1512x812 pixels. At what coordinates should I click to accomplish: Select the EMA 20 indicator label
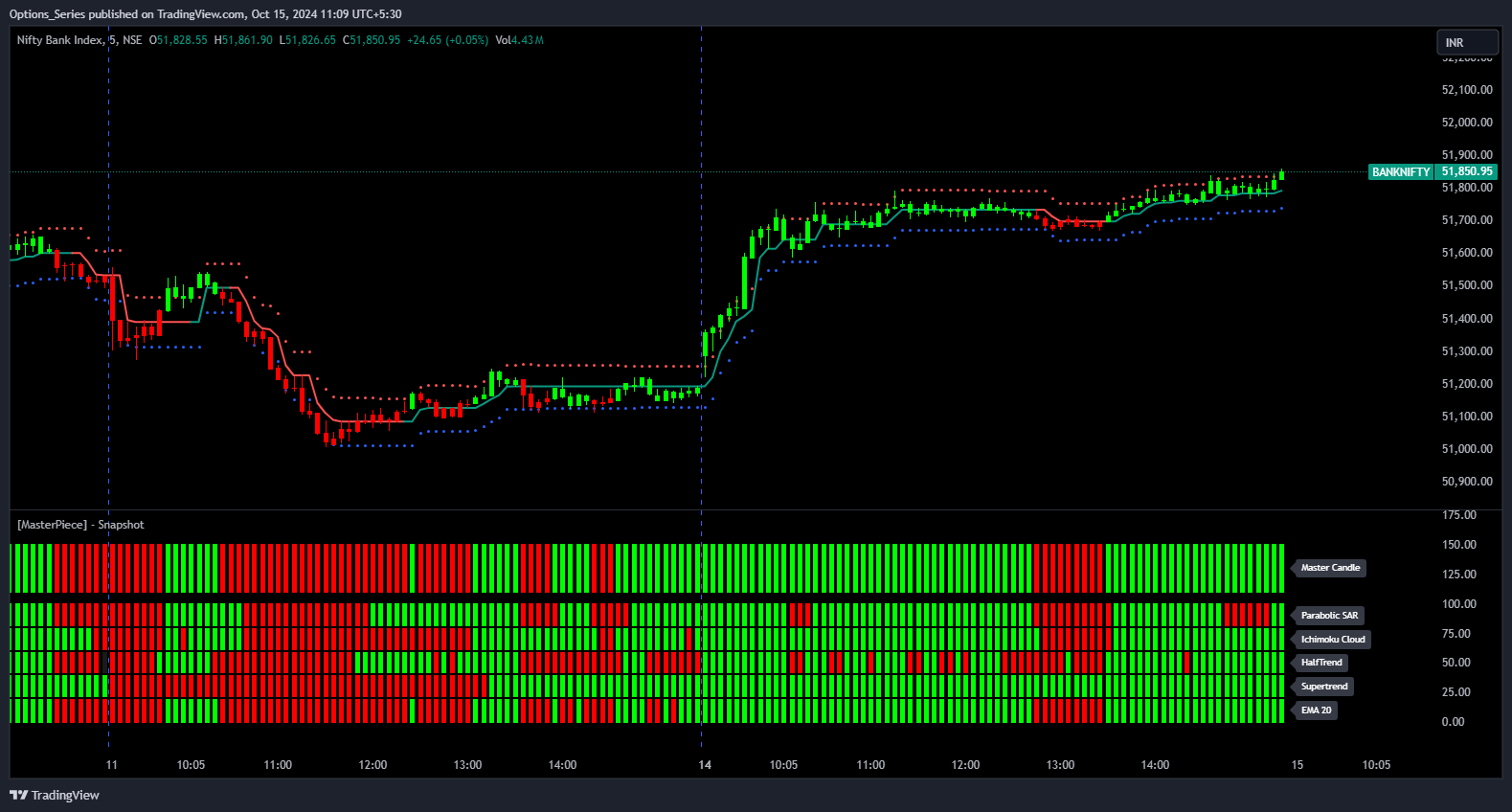pyautogui.click(x=1316, y=710)
